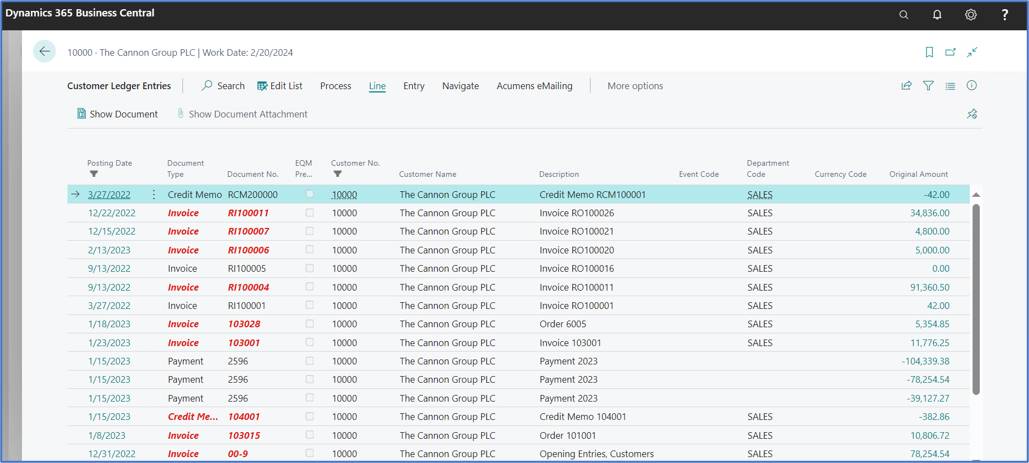Click the Show Document icon
This screenshot has width=1029, height=463.
click(81, 113)
